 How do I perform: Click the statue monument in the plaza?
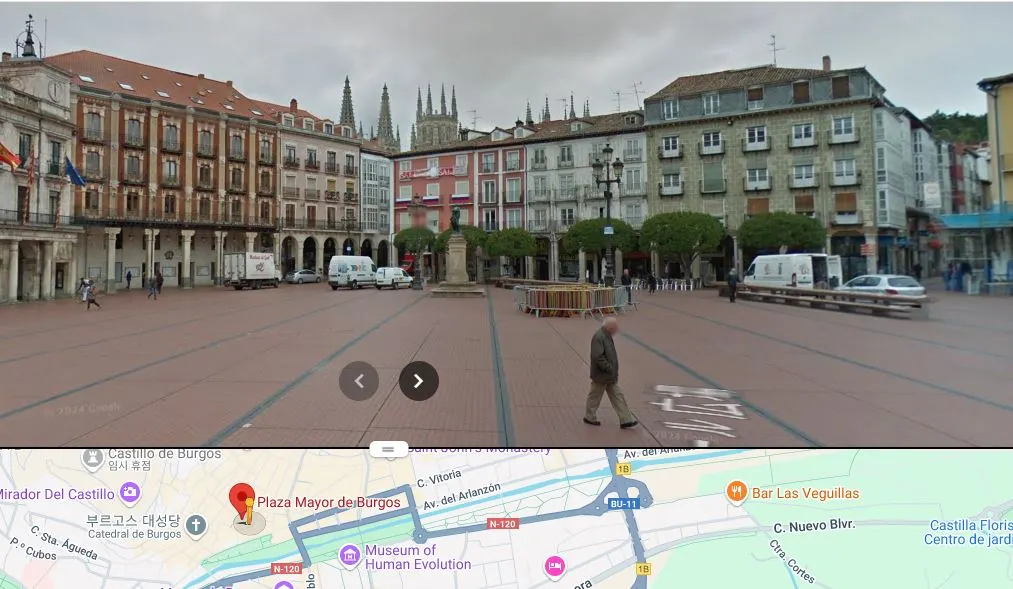coord(457,252)
